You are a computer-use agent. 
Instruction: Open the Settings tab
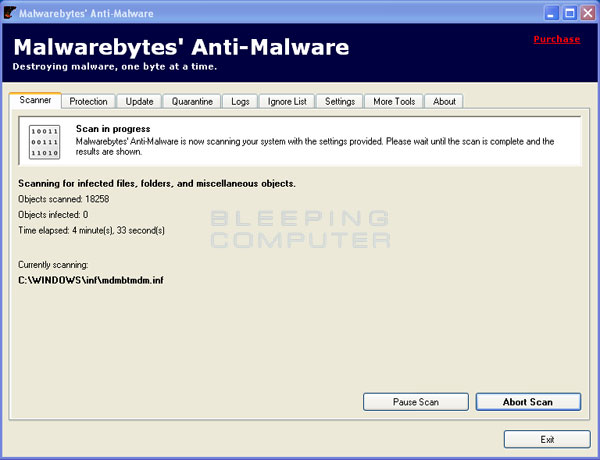coord(340,101)
